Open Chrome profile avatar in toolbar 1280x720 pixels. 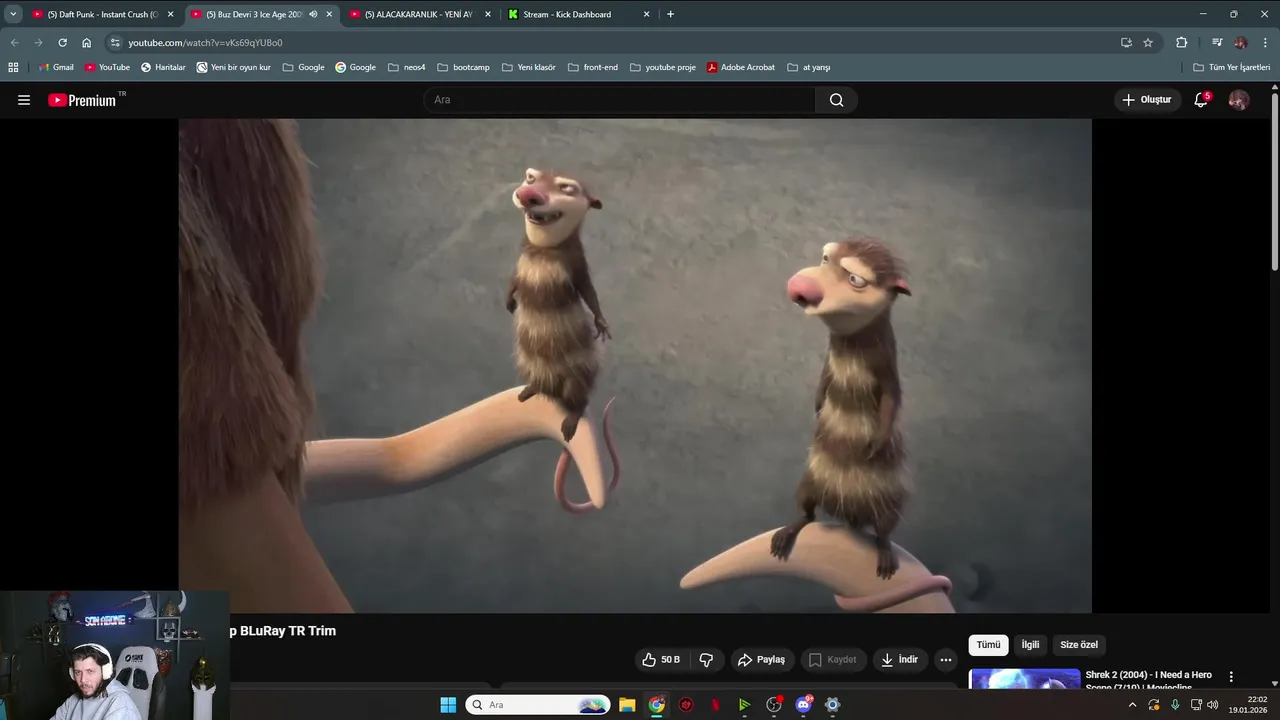[x=1241, y=43]
